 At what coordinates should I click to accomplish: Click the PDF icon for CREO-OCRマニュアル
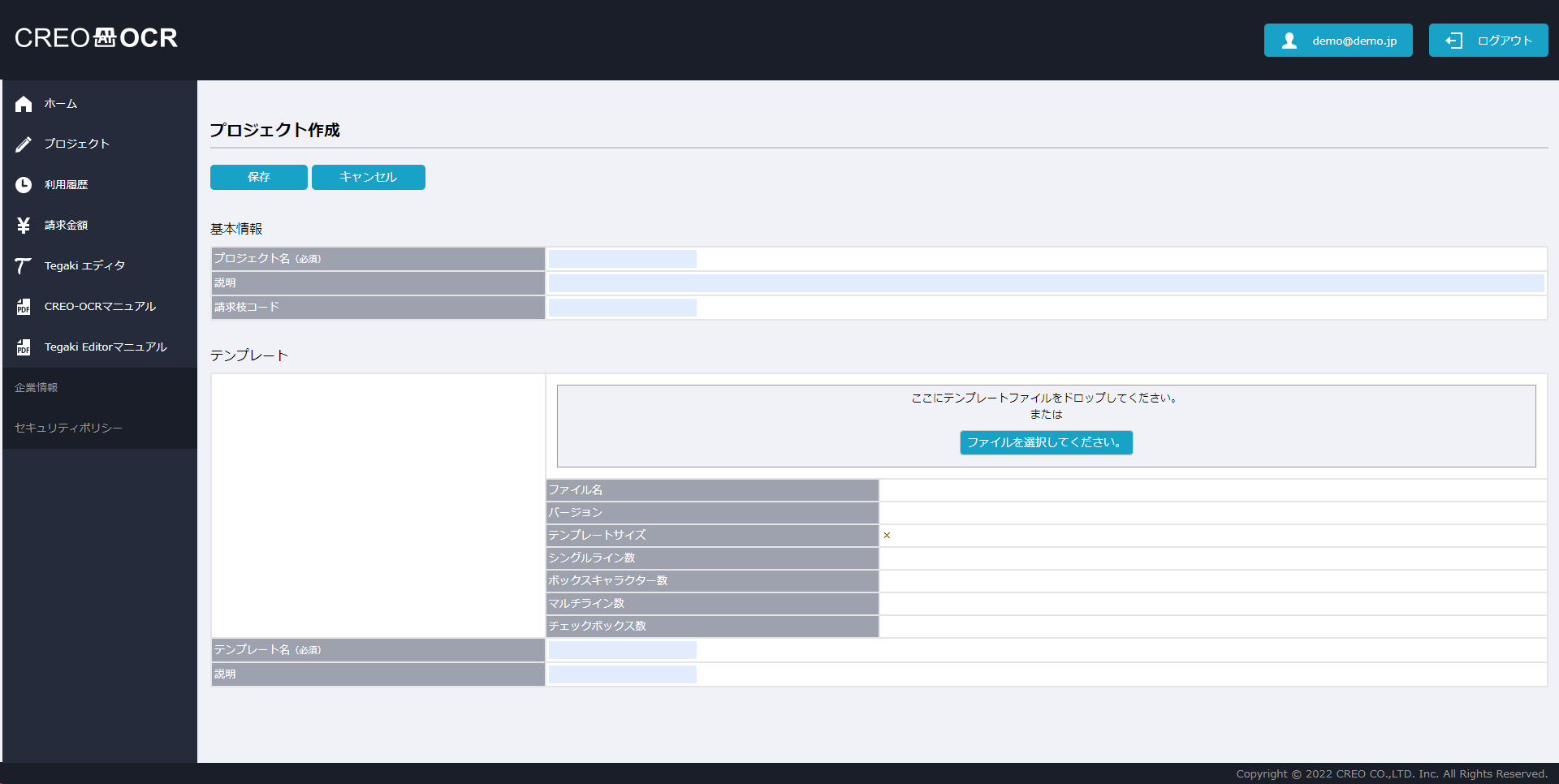tap(24, 307)
